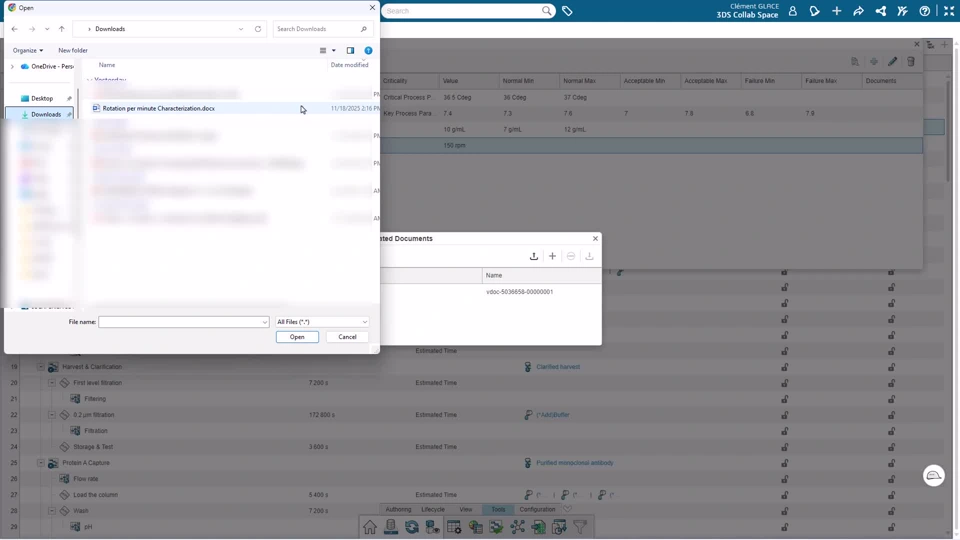The image size is (960, 540).
Task: Click Cancel in the Open dialog
Action: [347, 337]
